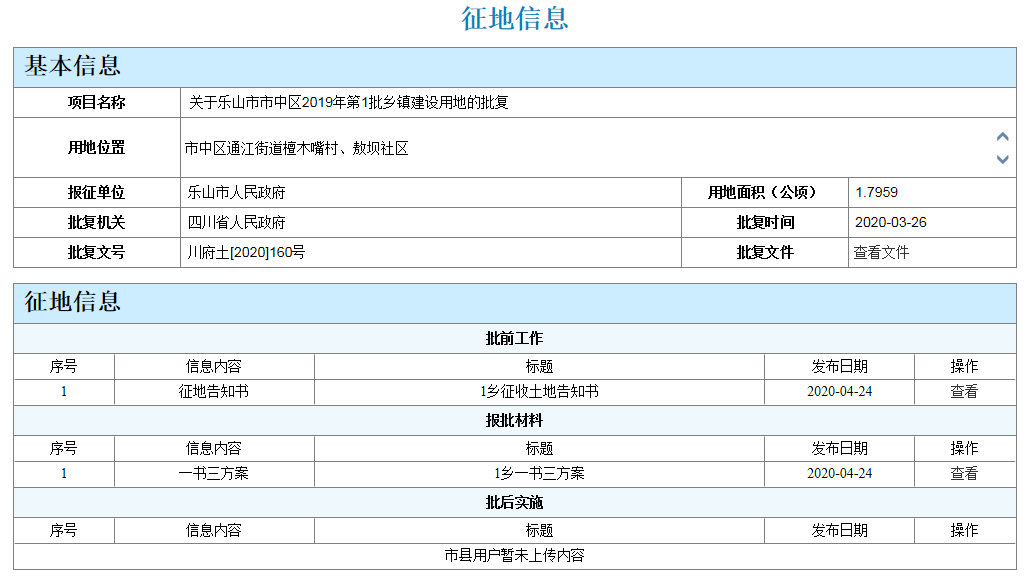Select the 四川省人民政府 value
The width and height of the screenshot is (1027, 587).
[236, 223]
